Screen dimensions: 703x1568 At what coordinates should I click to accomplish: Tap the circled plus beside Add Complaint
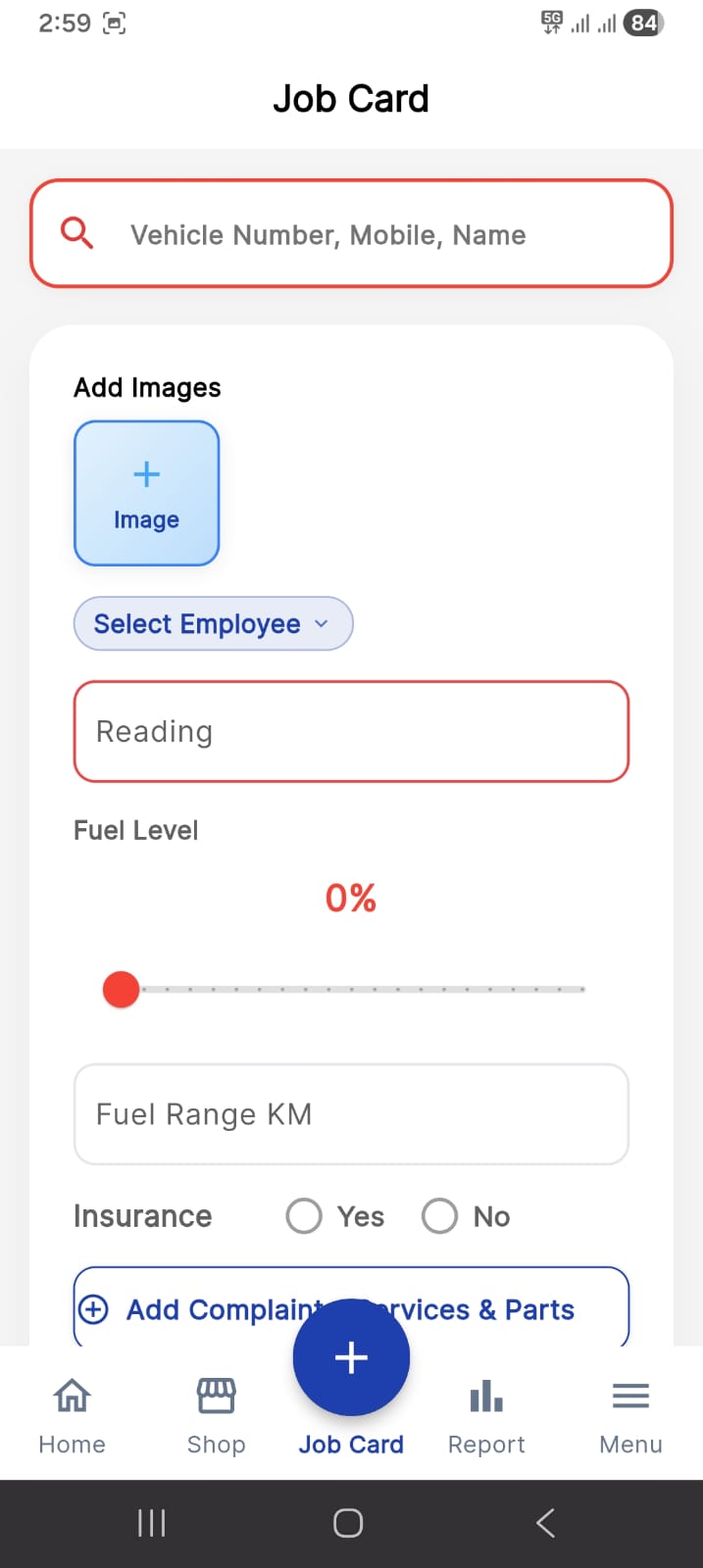click(93, 1309)
